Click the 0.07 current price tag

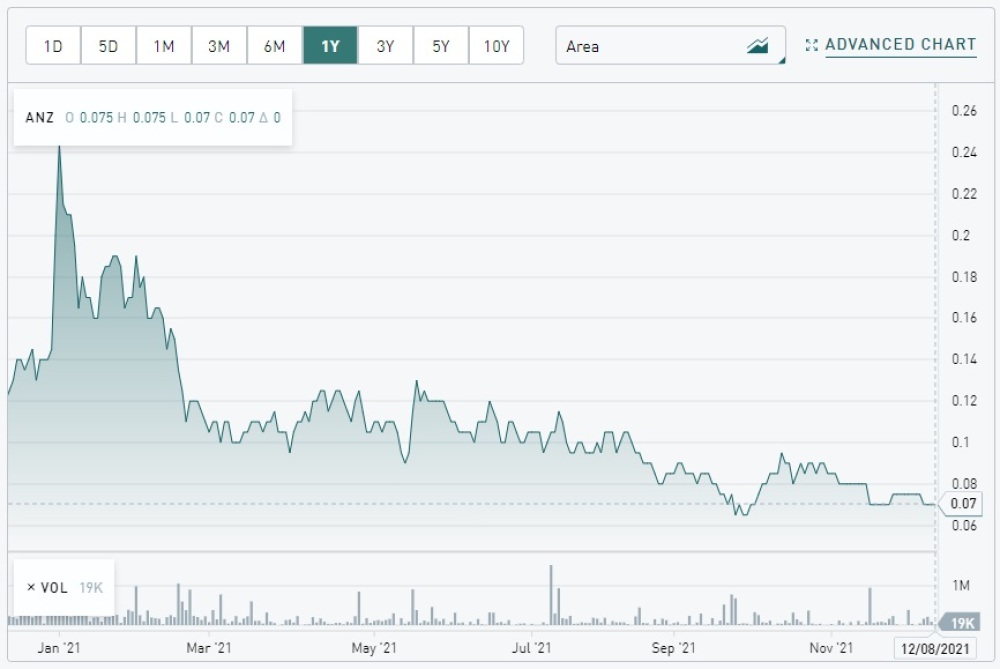[x=962, y=503]
